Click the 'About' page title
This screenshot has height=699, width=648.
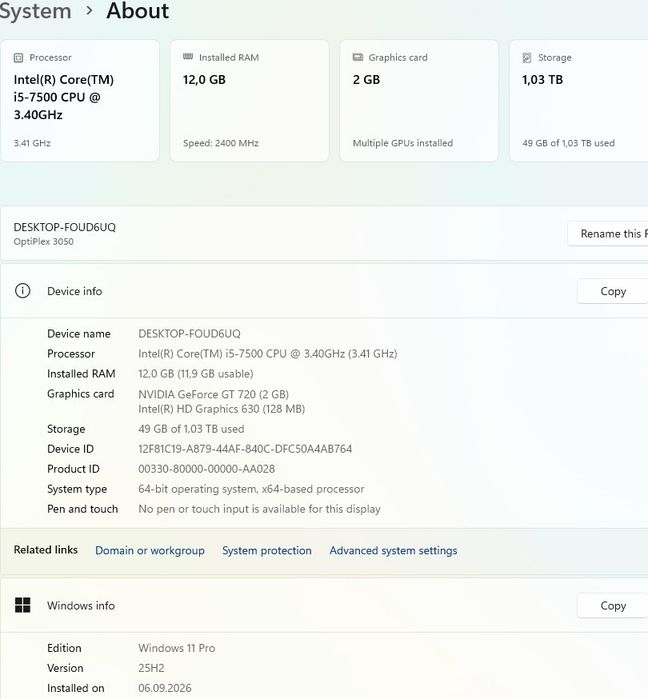point(138,11)
